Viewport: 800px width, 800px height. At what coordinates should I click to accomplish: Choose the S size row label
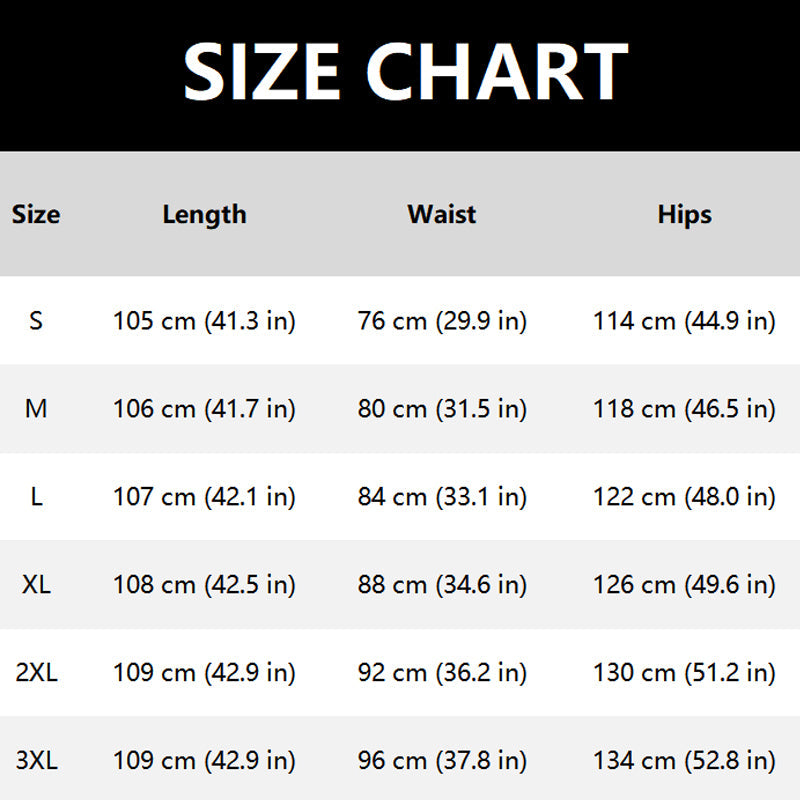tap(36, 321)
